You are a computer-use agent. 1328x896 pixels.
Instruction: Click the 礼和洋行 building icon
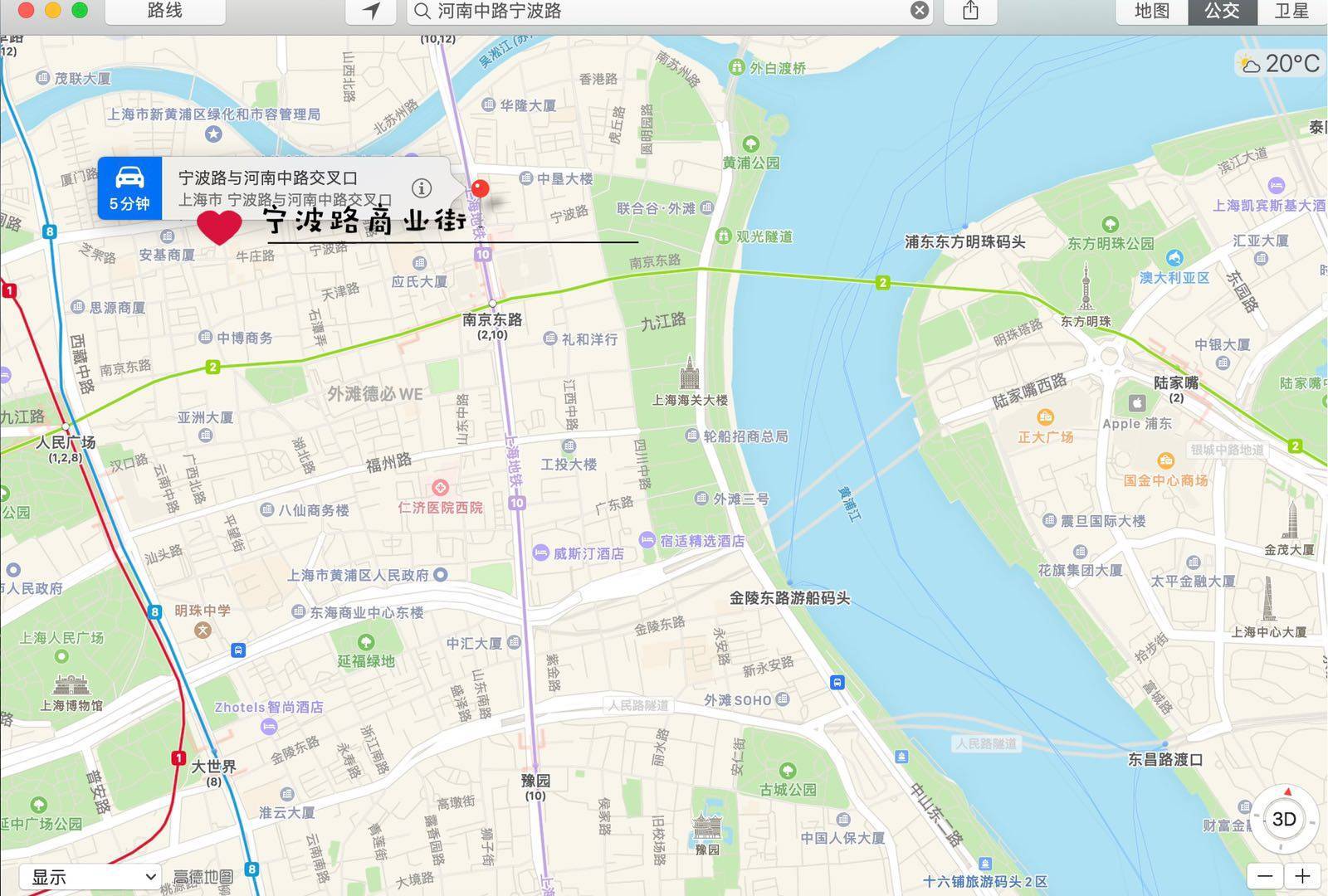(549, 338)
